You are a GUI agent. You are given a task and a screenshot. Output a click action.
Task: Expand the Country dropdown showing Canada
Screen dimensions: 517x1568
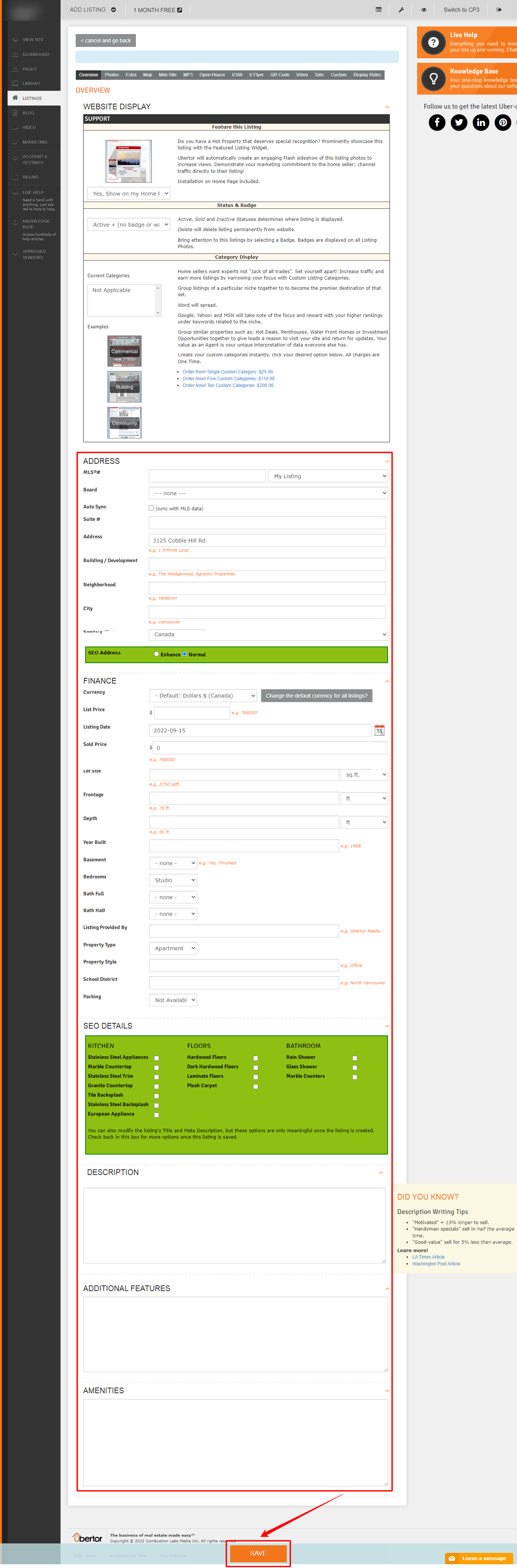pyautogui.click(x=268, y=634)
